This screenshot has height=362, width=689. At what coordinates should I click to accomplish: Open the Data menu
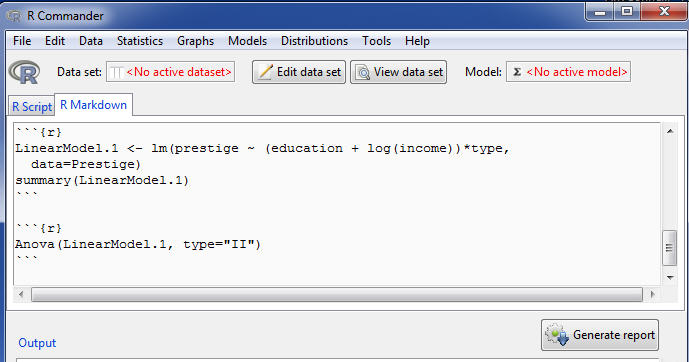pos(91,41)
